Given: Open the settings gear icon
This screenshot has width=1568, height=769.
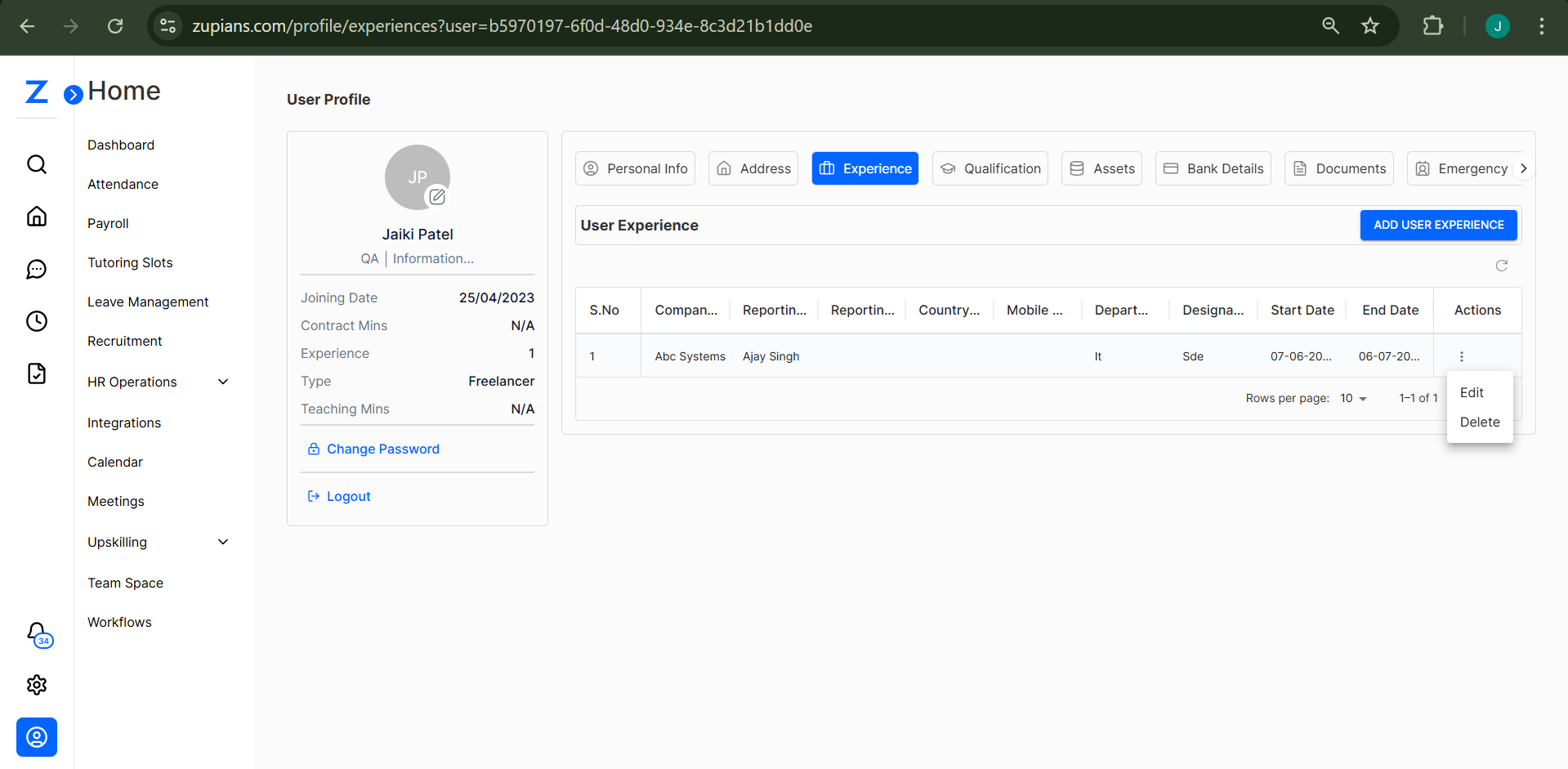Looking at the screenshot, I should [x=37, y=685].
